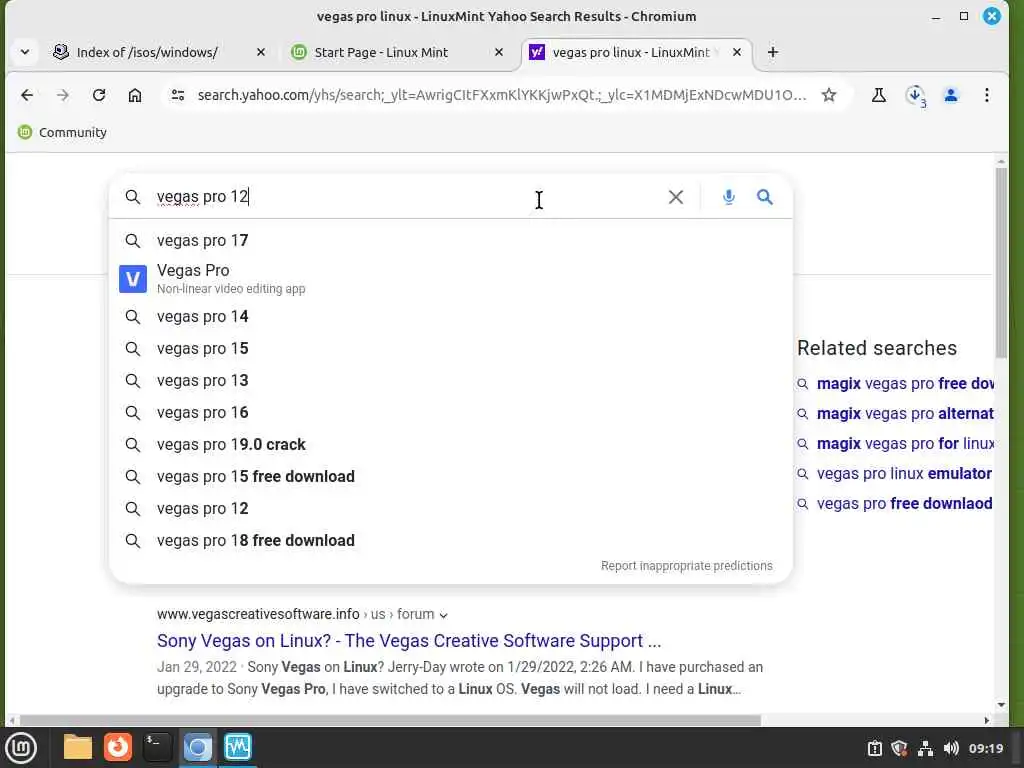Open the system monitor taskbar icon

[x=238, y=748]
